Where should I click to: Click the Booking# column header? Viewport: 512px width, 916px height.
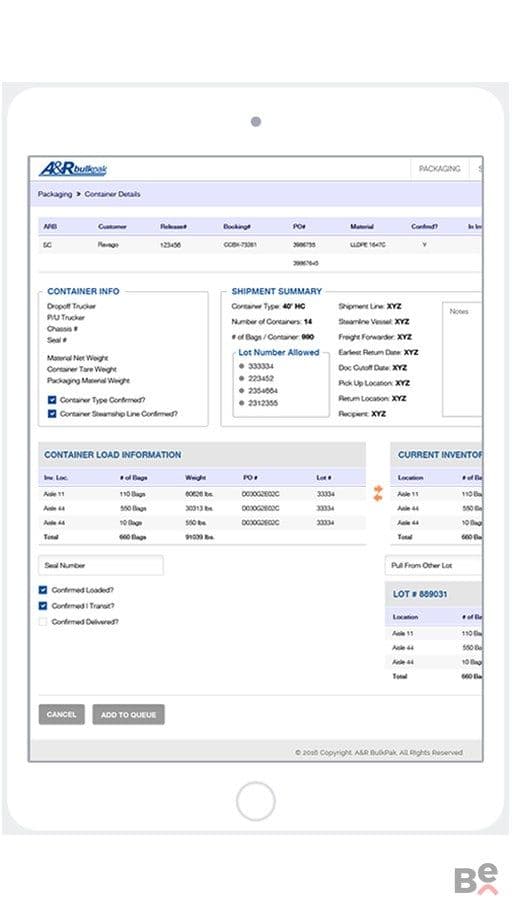click(237, 227)
